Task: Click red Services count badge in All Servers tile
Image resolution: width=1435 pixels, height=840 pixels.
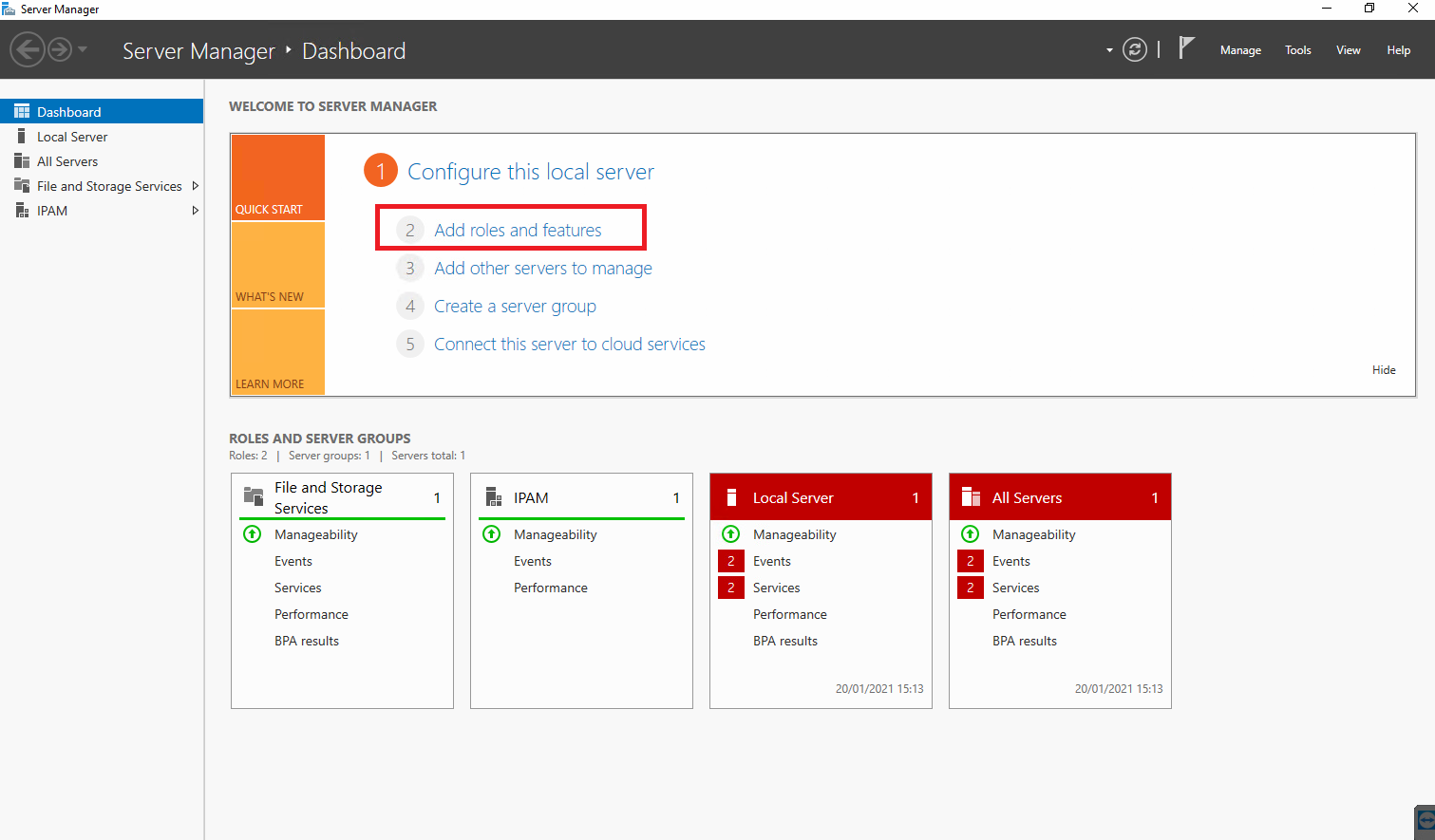Action: (x=971, y=588)
